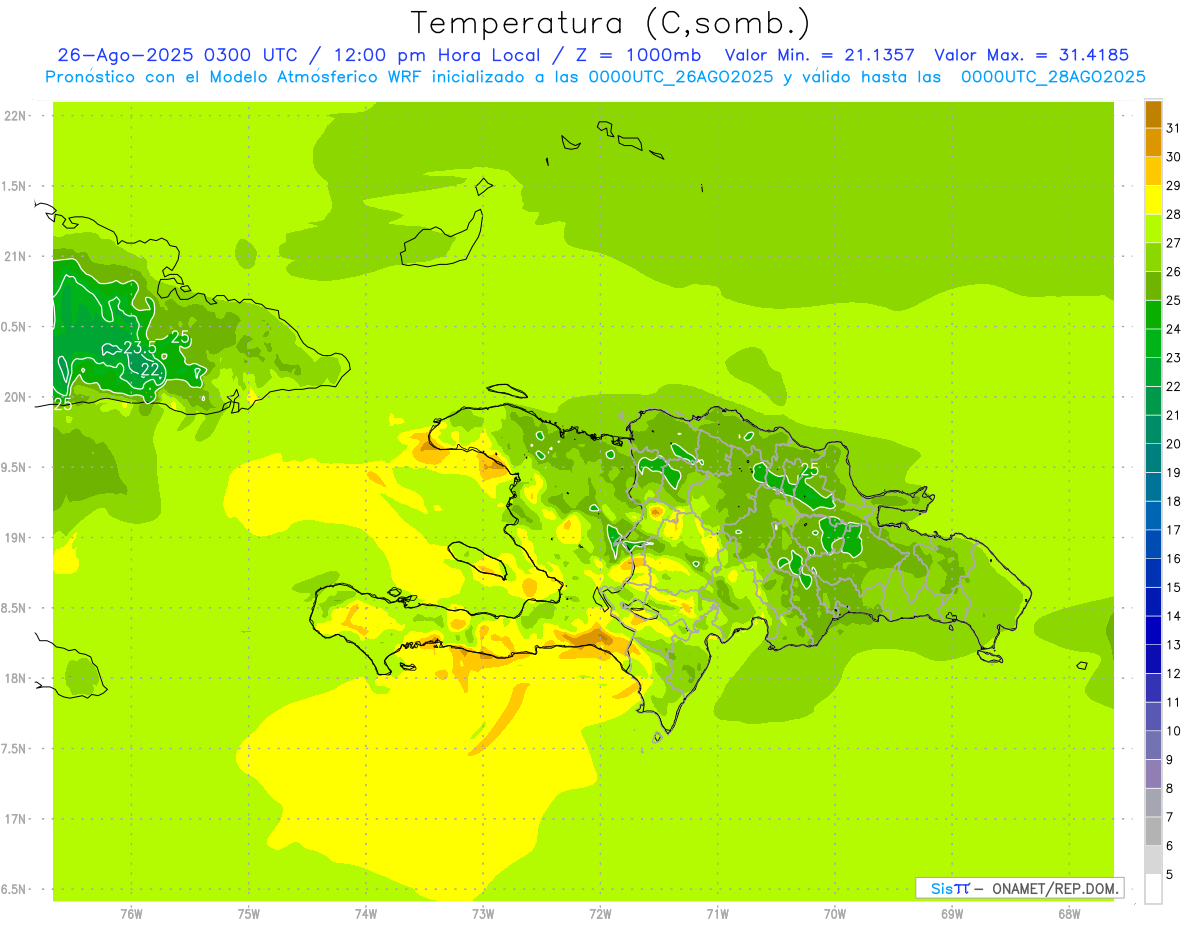The width and height of the screenshot is (1200, 927).
Task: Click the '8' value on the color legend
Action: [1170, 789]
